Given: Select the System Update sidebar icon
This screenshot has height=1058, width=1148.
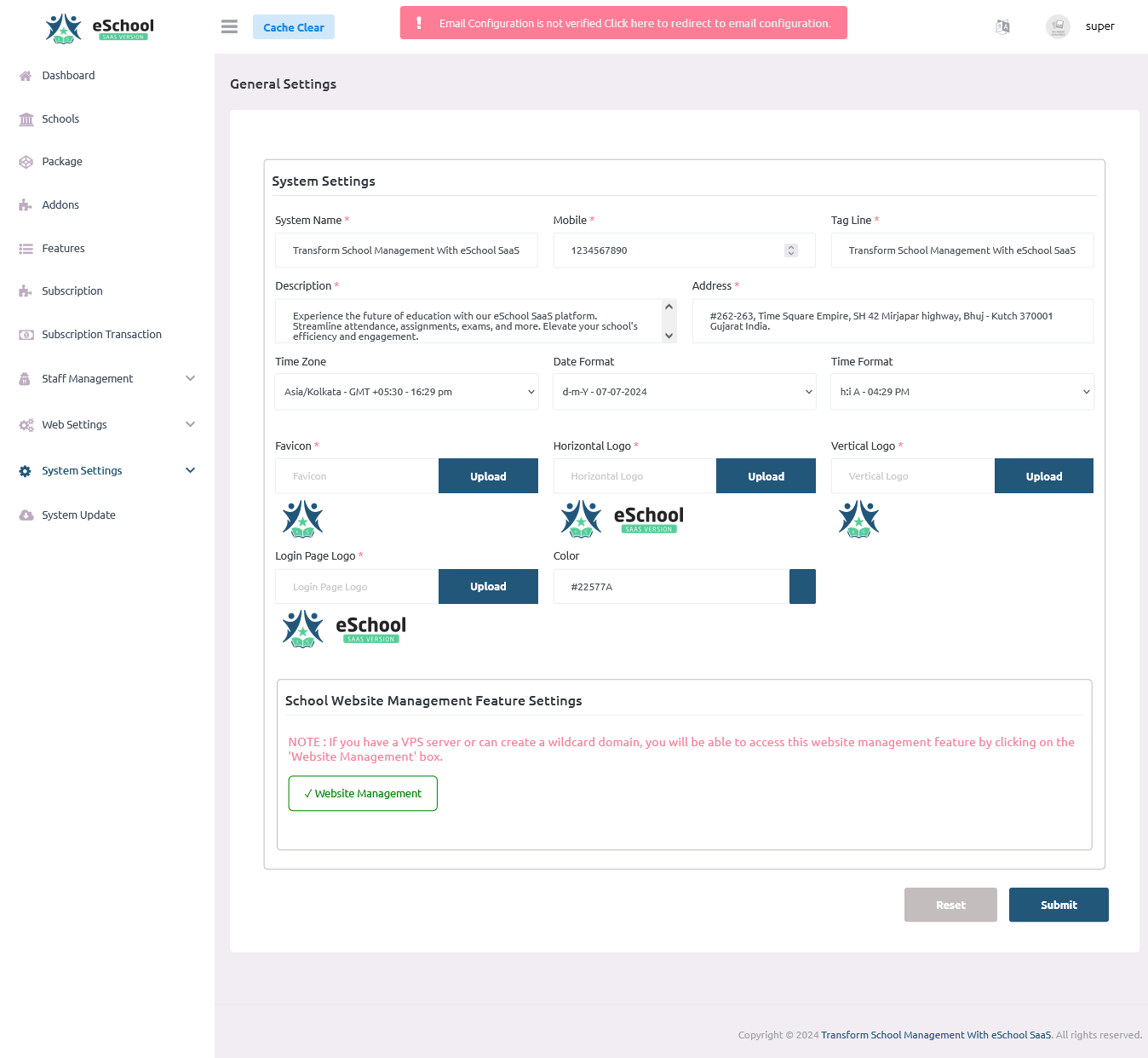Looking at the screenshot, I should (x=26, y=515).
